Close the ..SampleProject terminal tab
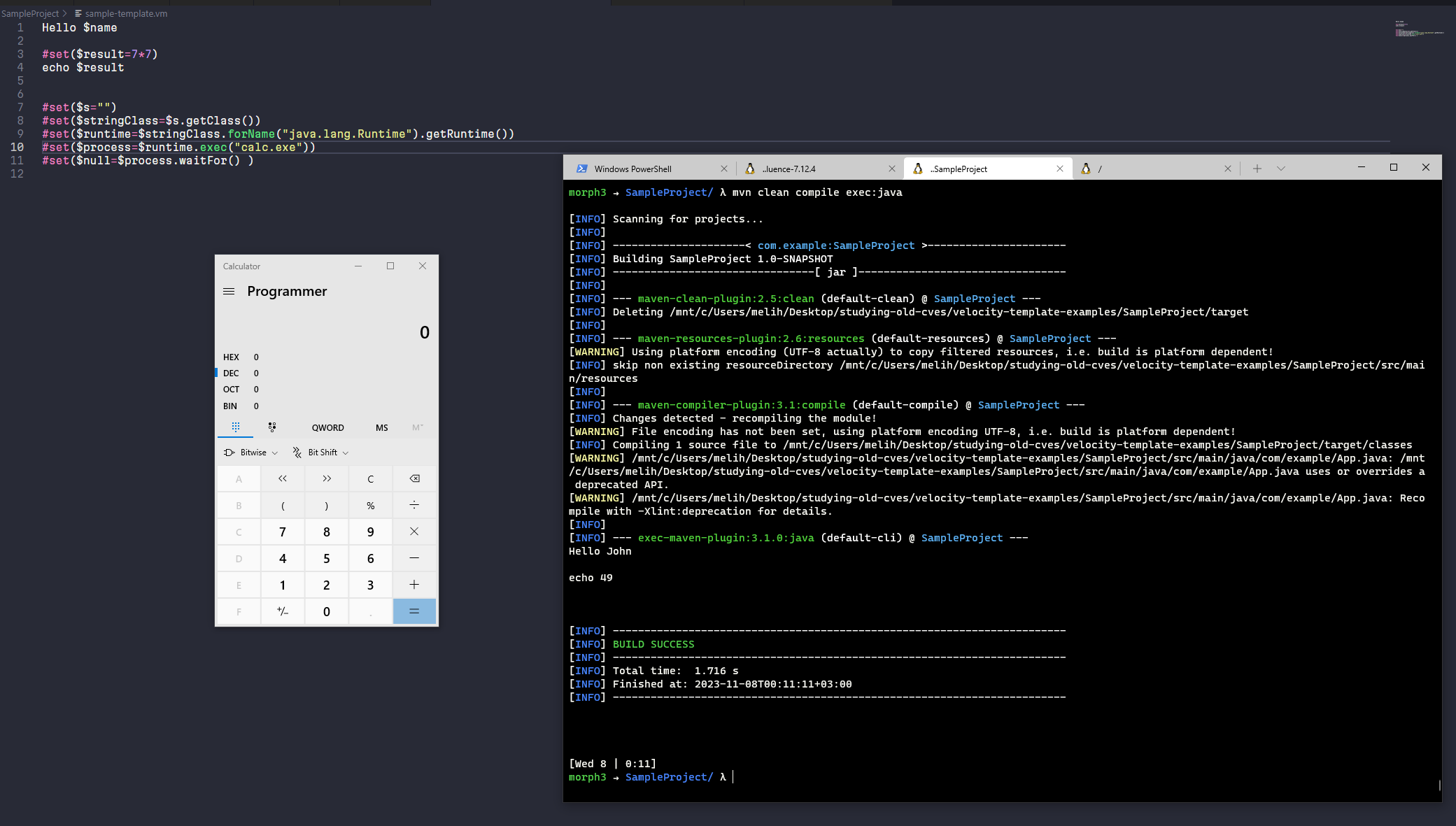 tap(1060, 169)
